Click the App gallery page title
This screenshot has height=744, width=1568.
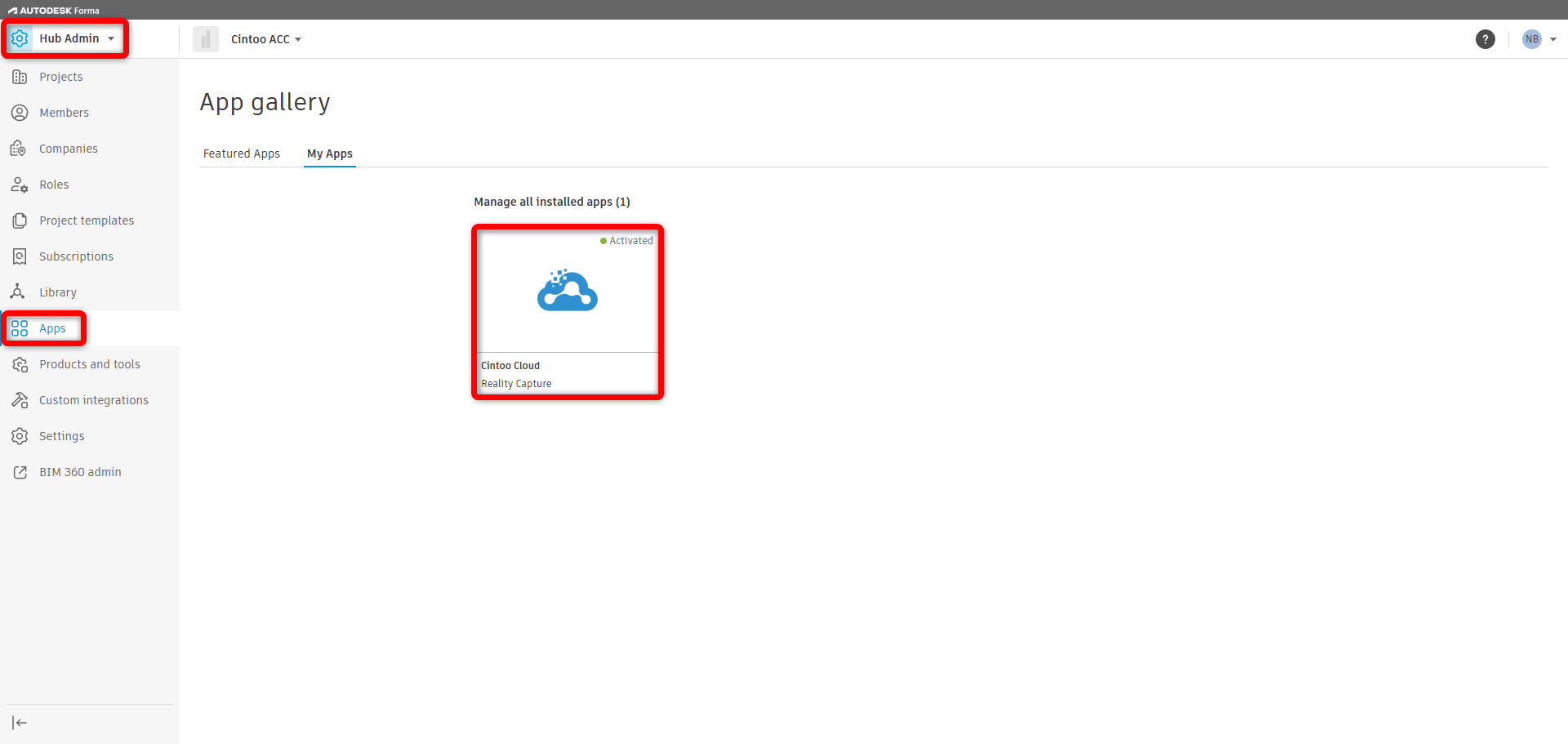coord(265,103)
